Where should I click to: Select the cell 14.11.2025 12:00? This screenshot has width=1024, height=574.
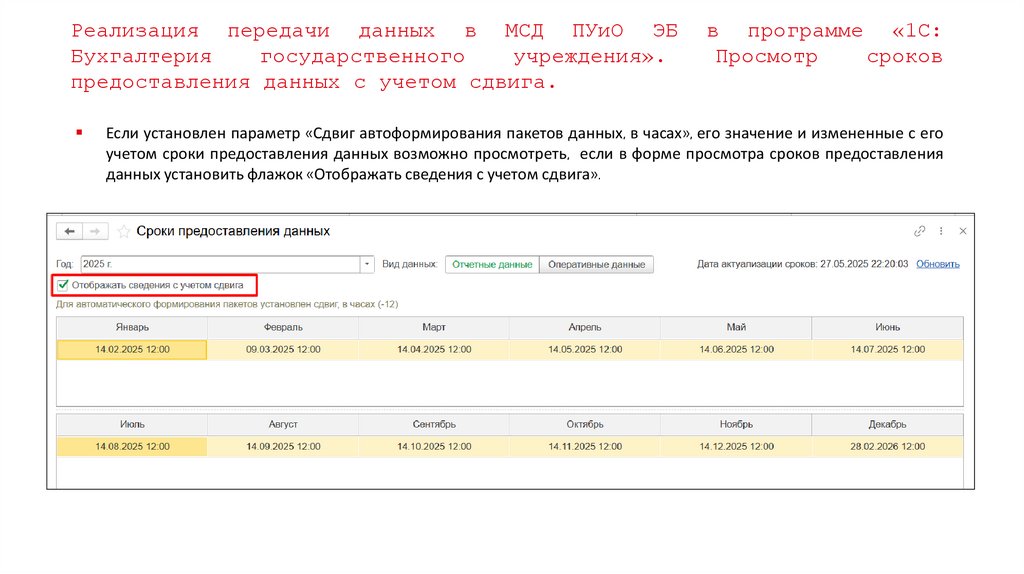click(x=584, y=447)
